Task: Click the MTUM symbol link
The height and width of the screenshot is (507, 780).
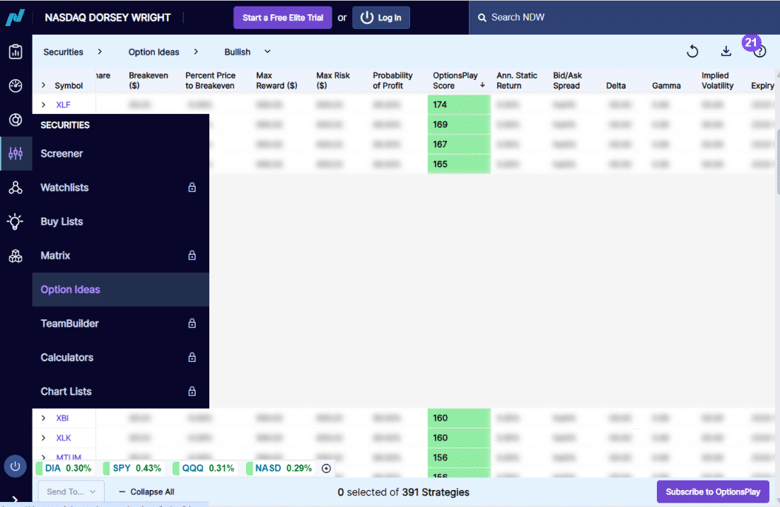Action: [x=69, y=457]
